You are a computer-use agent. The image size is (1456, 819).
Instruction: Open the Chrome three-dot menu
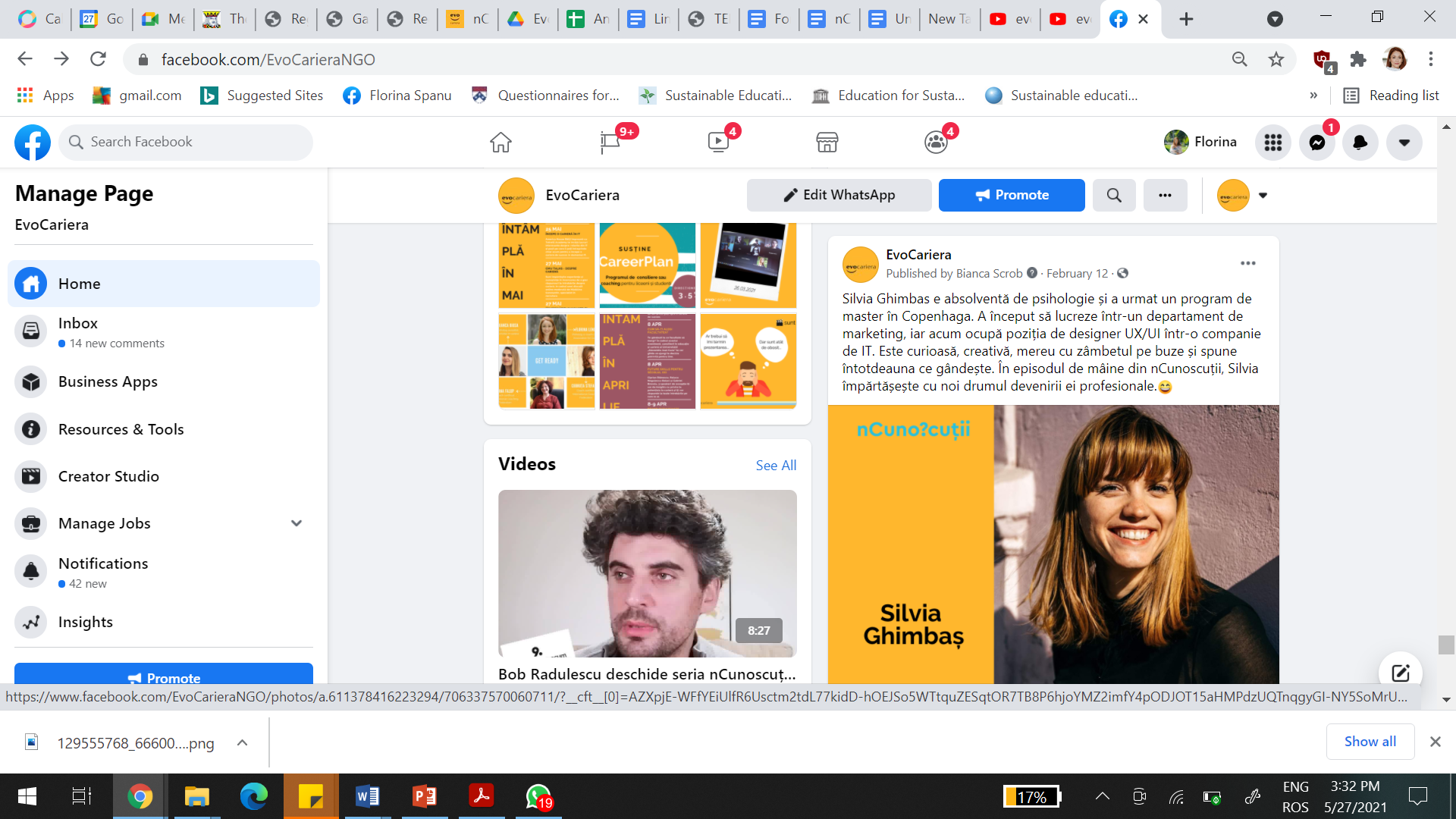point(1431,59)
